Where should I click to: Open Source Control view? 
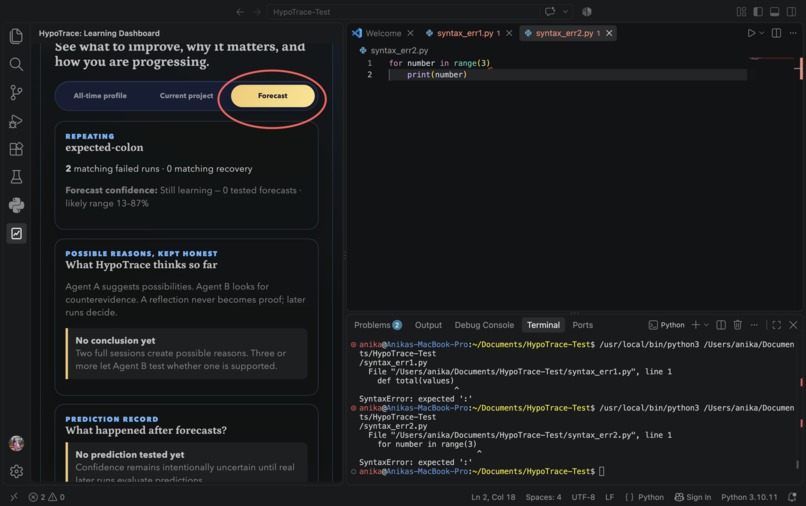(16, 93)
